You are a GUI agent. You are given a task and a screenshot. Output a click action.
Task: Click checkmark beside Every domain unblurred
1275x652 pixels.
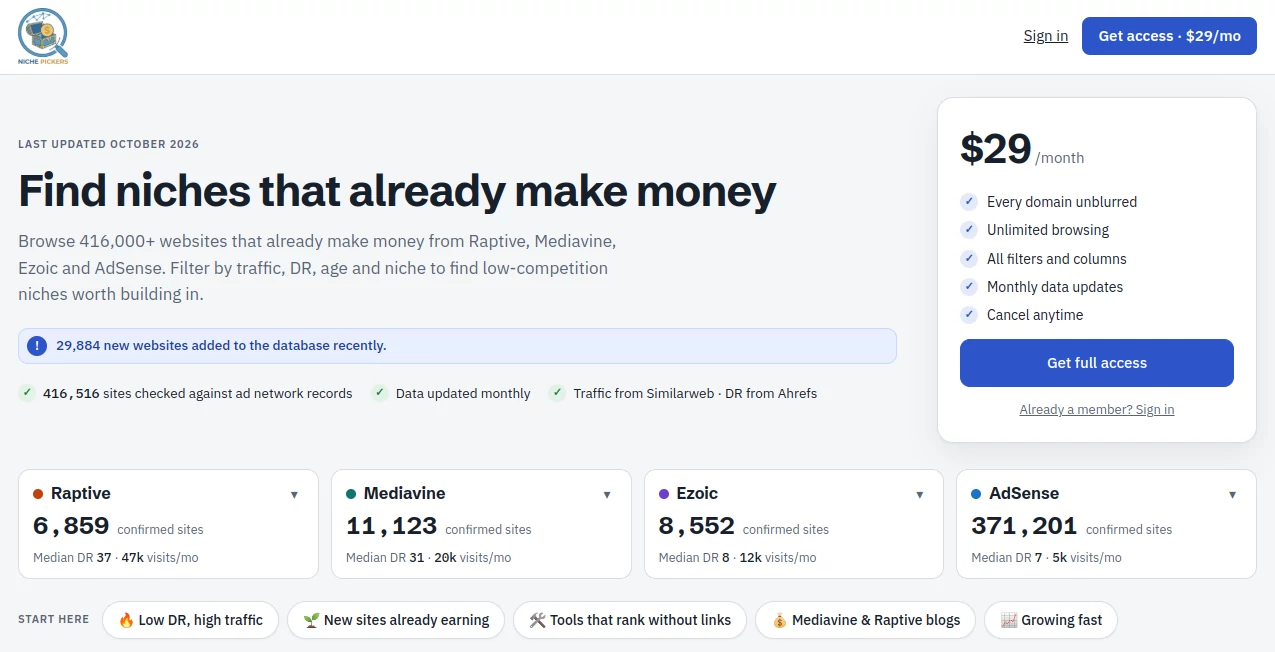[x=968, y=202]
